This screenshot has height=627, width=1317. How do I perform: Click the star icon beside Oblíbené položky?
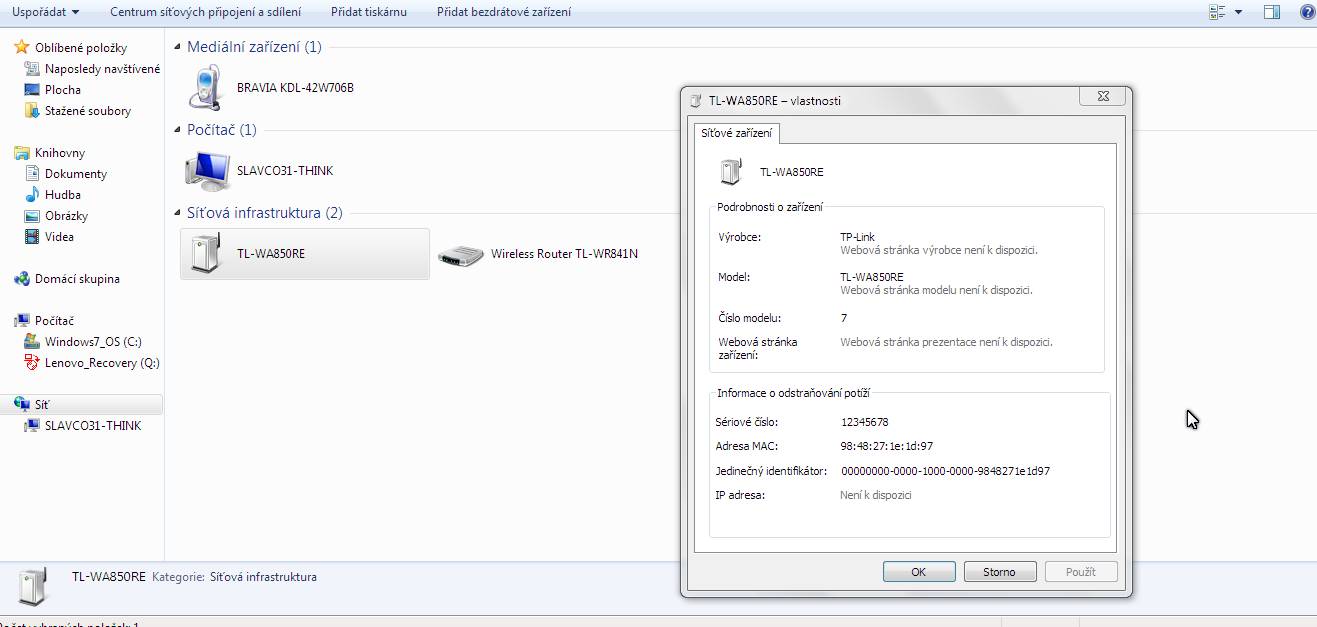tap(22, 47)
